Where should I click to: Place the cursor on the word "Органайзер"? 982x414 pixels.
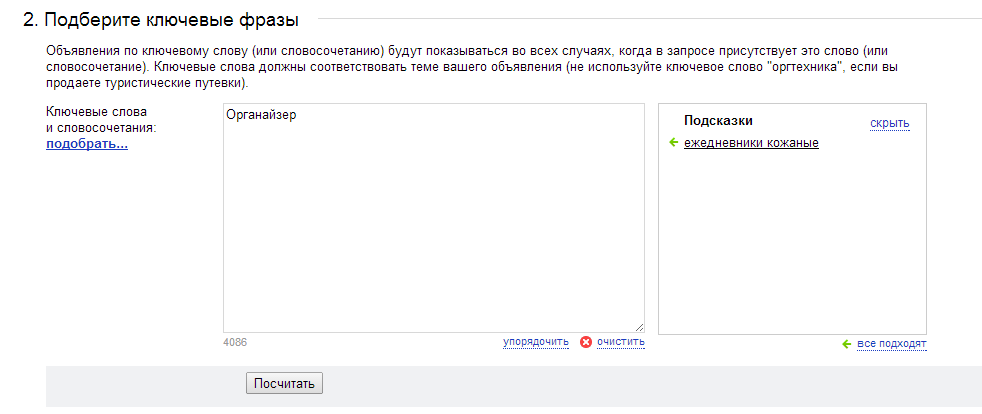261,115
